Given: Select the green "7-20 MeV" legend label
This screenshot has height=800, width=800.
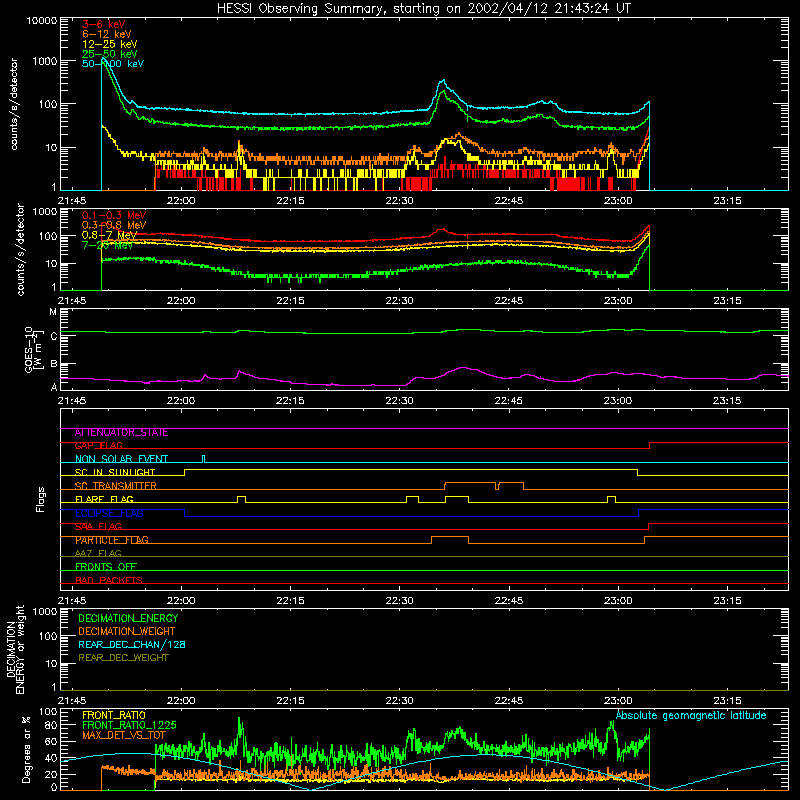Looking at the screenshot, I should pos(107,245).
